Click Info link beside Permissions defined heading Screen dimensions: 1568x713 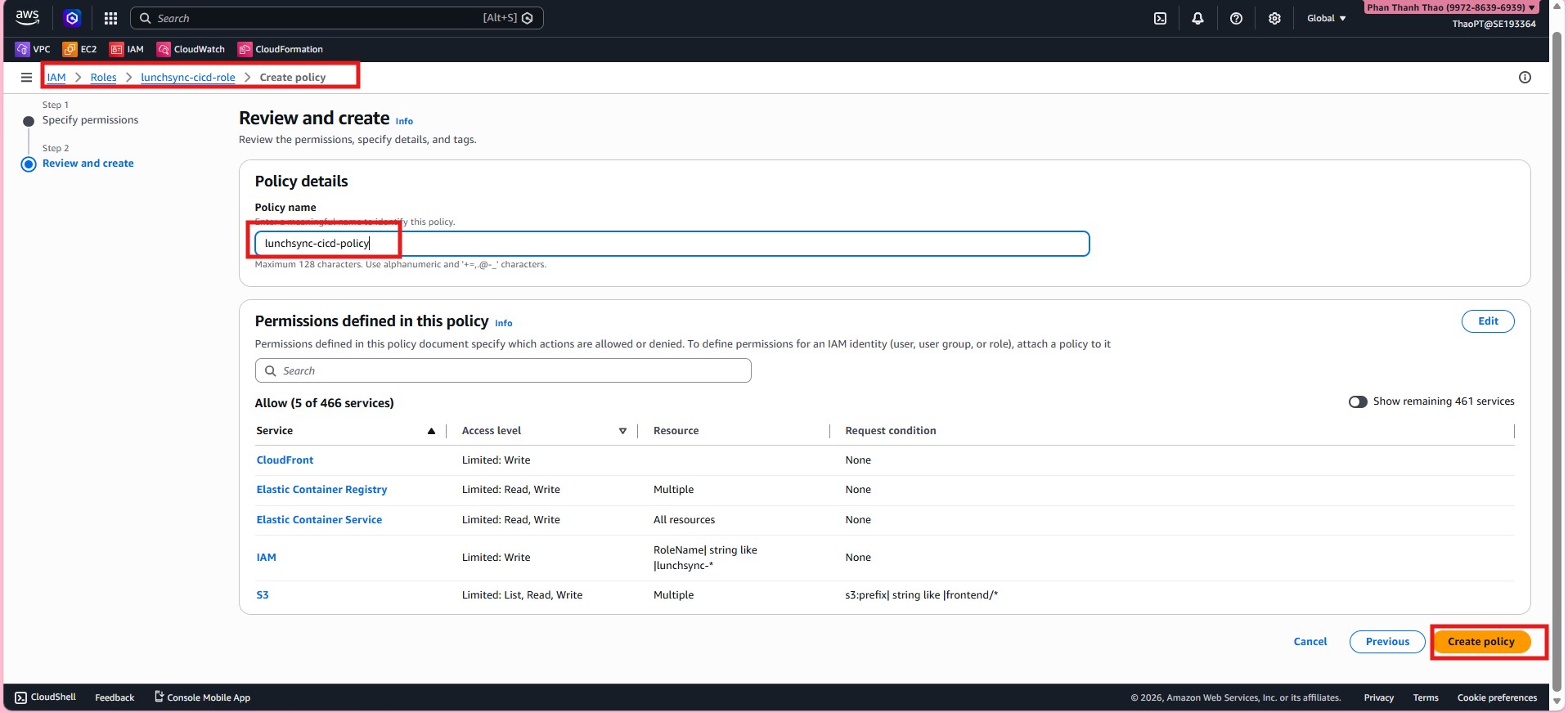coord(504,323)
